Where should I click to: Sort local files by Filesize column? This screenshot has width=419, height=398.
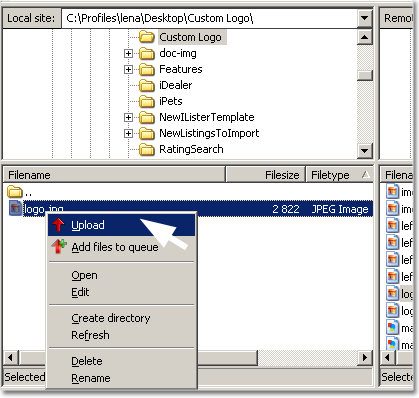[265, 175]
